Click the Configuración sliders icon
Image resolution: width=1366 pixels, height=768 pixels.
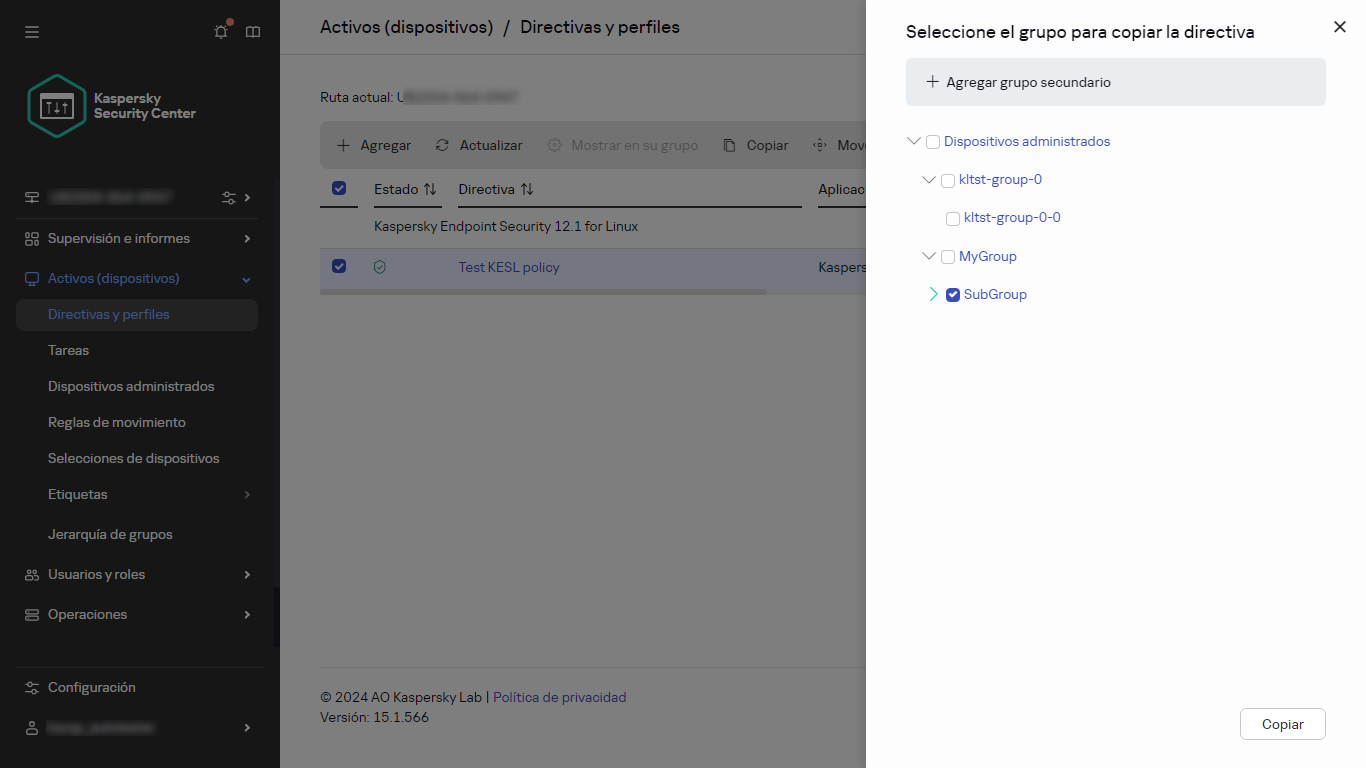pyautogui.click(x=32, y=688)
